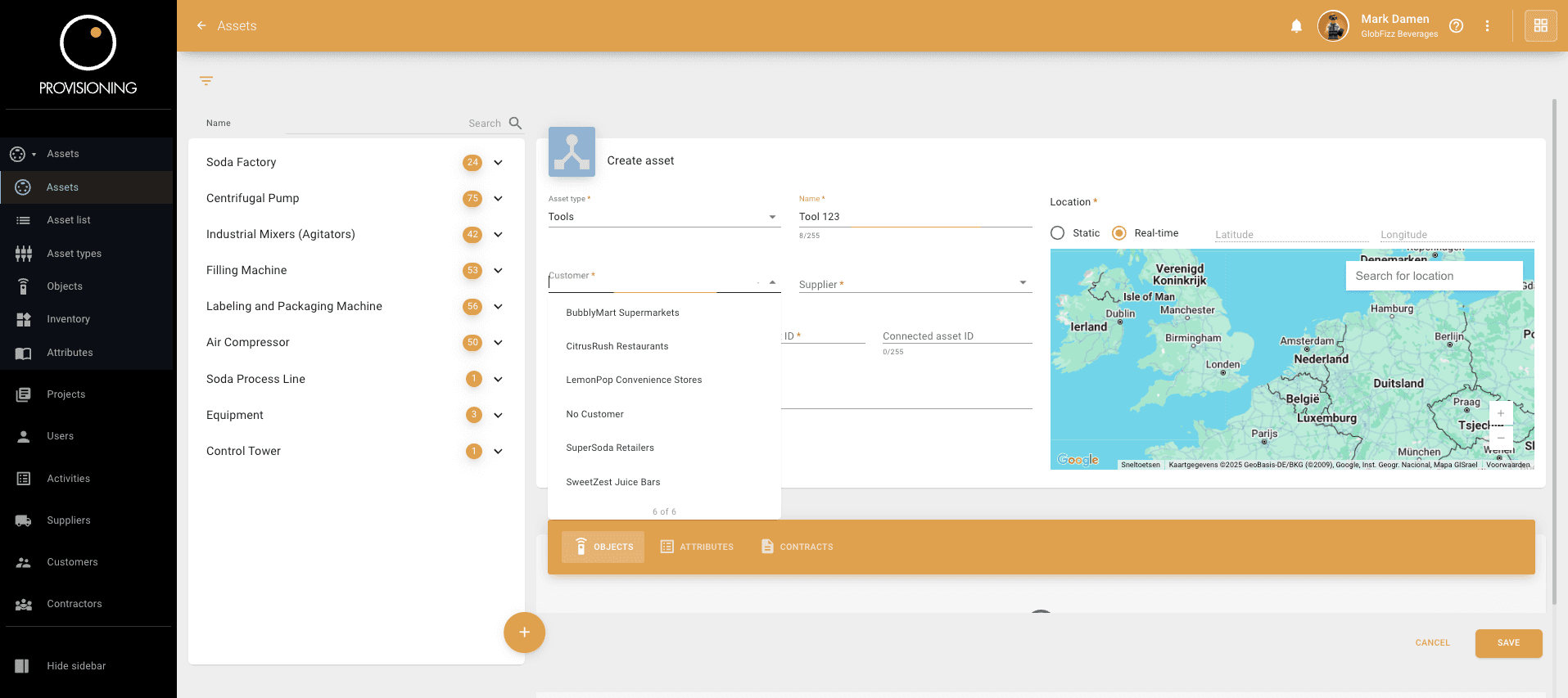Choose BubblyMart Supermarkets customer
The height and width of the screenshot is (698, 1568).
tap(664, 313)
